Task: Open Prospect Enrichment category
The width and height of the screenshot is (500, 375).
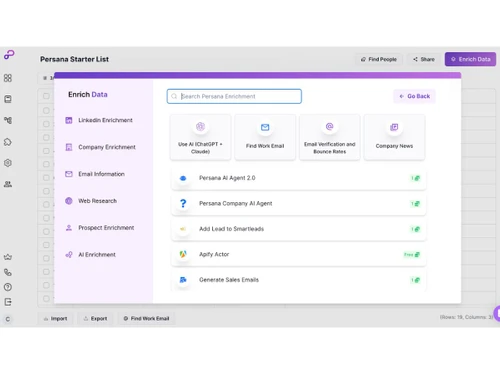Action: 100,228
